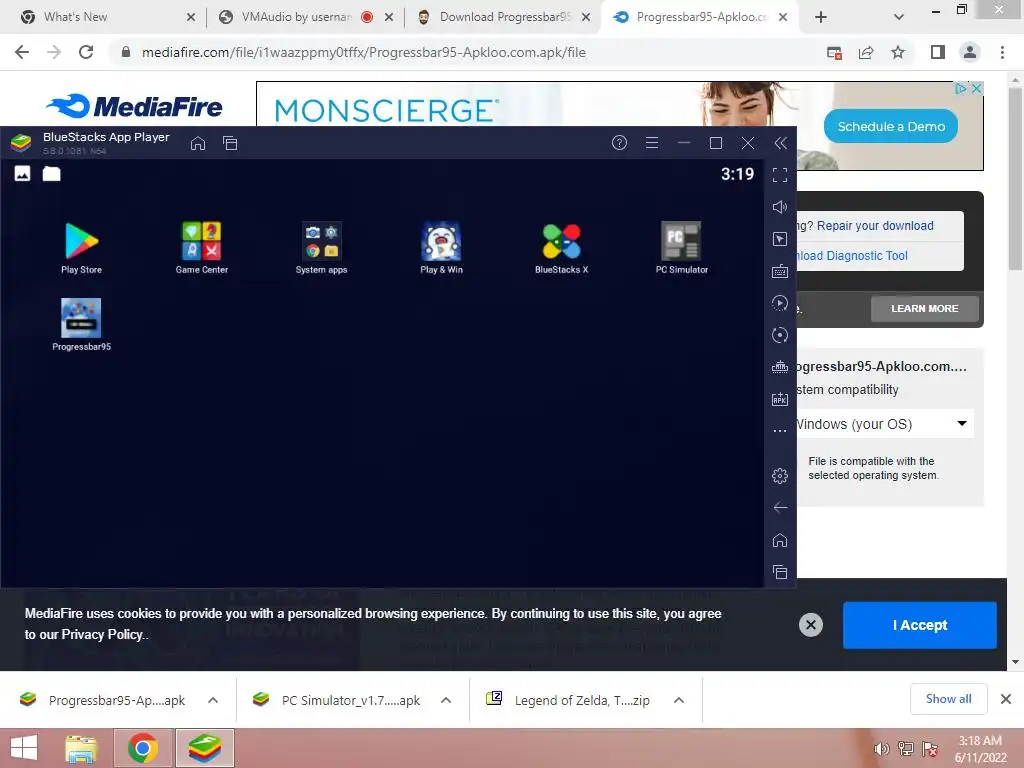
Task: Click the sync/rotate circle icon in sidebar
Action: [x=780, y=335]
